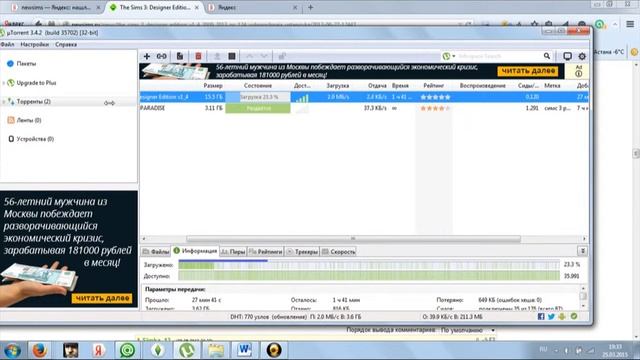Select Торренты (2) in the sidebar

[x=33, y=102]
